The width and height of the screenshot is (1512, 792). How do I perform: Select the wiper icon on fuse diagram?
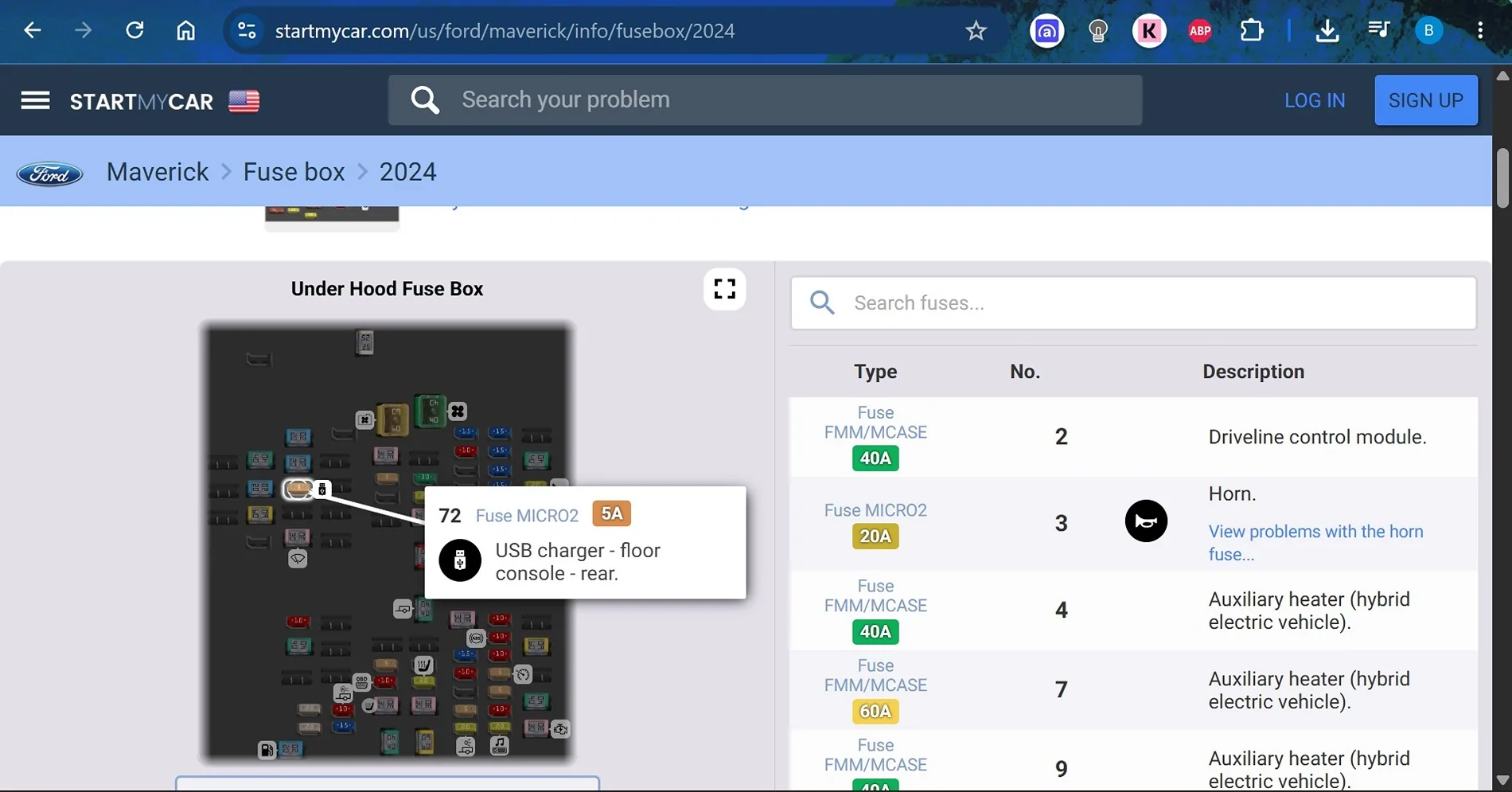[x=297, y=559]
